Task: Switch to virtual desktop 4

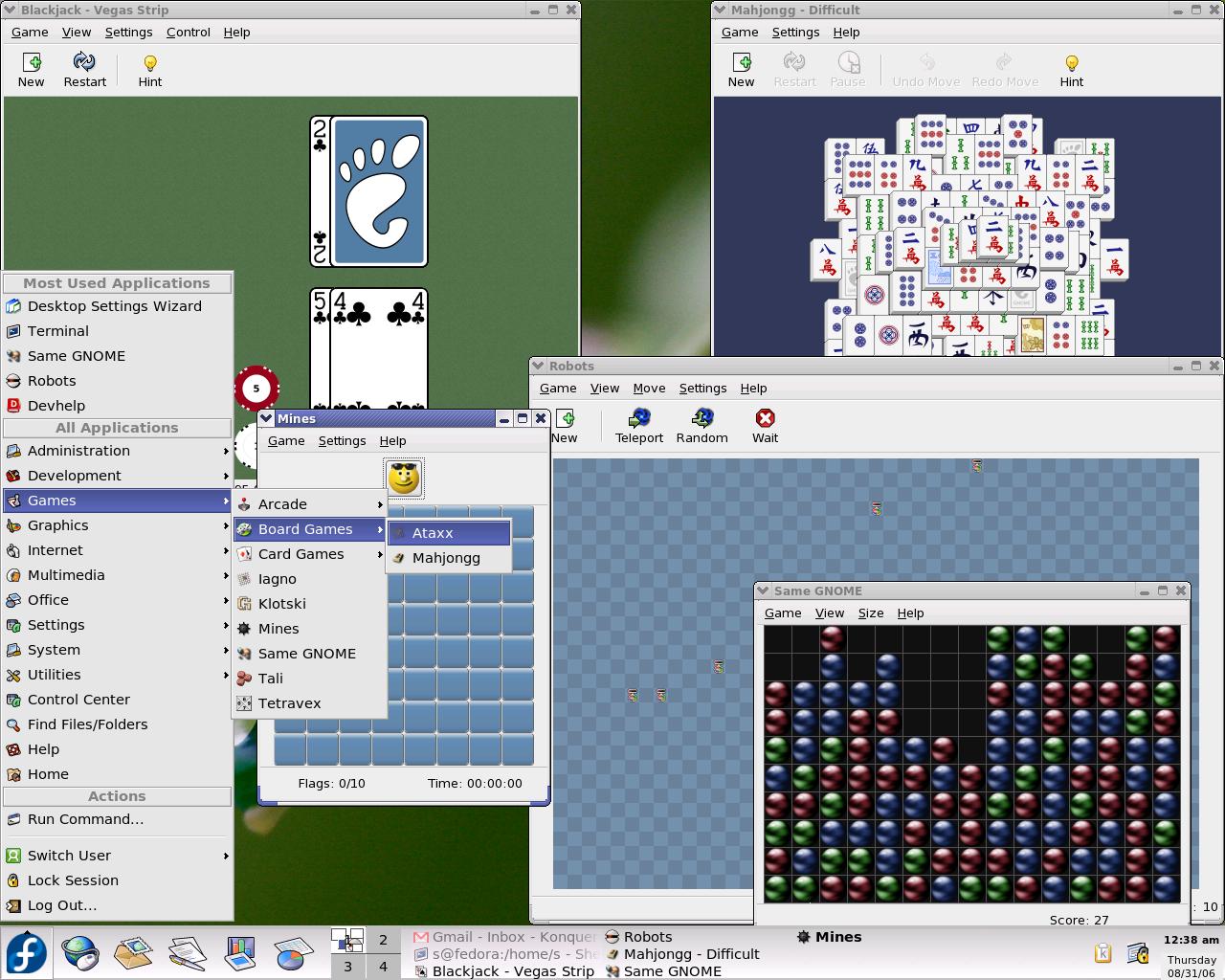Action: 383,966
